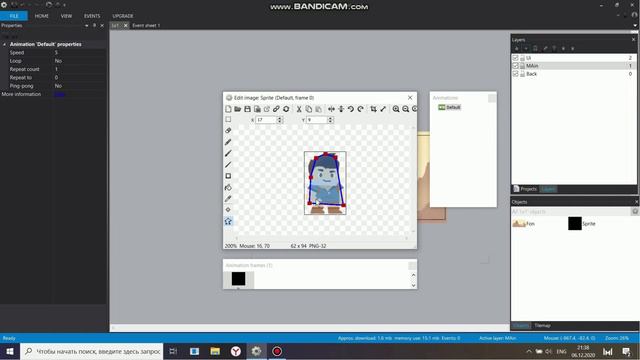Increase the Y coordinate spinner
This screenshot has width=640, height=360.
click(x=331, y=118)
